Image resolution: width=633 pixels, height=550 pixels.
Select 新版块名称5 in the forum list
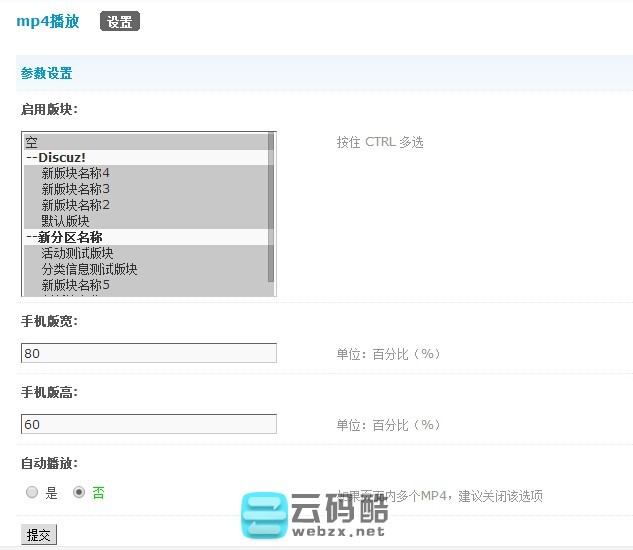point(75,285)
